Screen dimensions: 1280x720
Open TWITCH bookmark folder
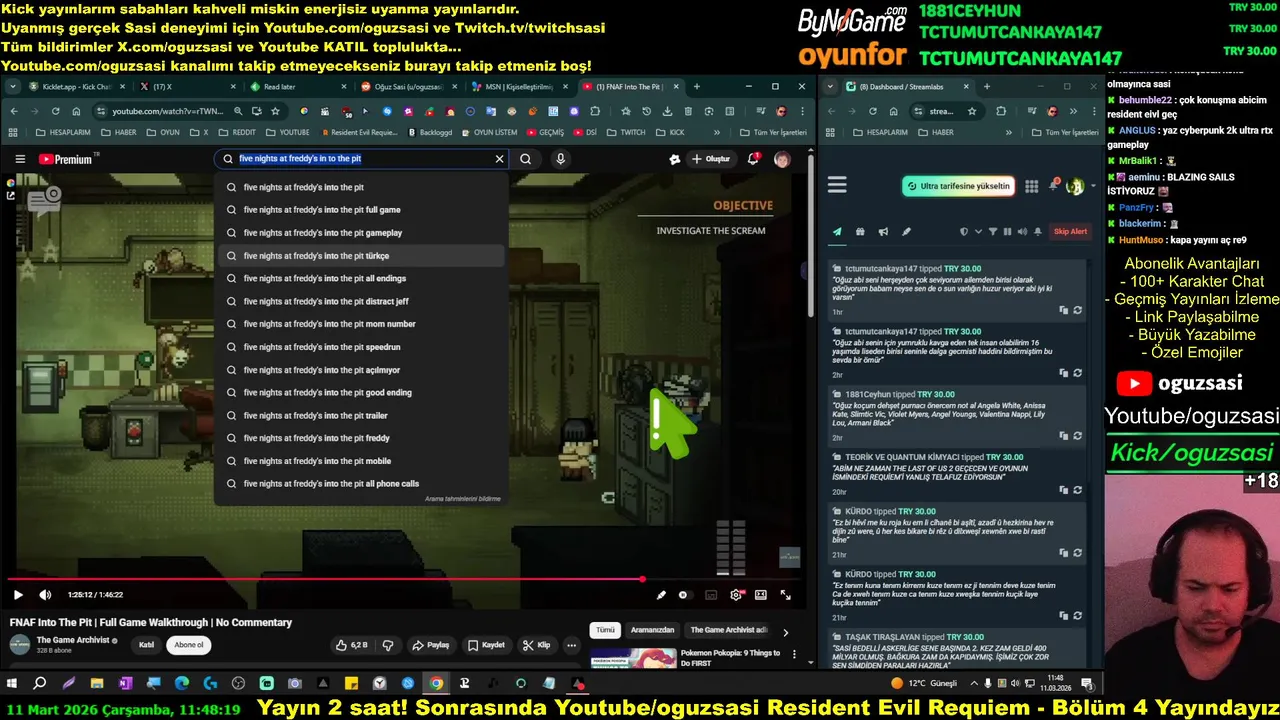pyautogui.click(x=626, y=132)
